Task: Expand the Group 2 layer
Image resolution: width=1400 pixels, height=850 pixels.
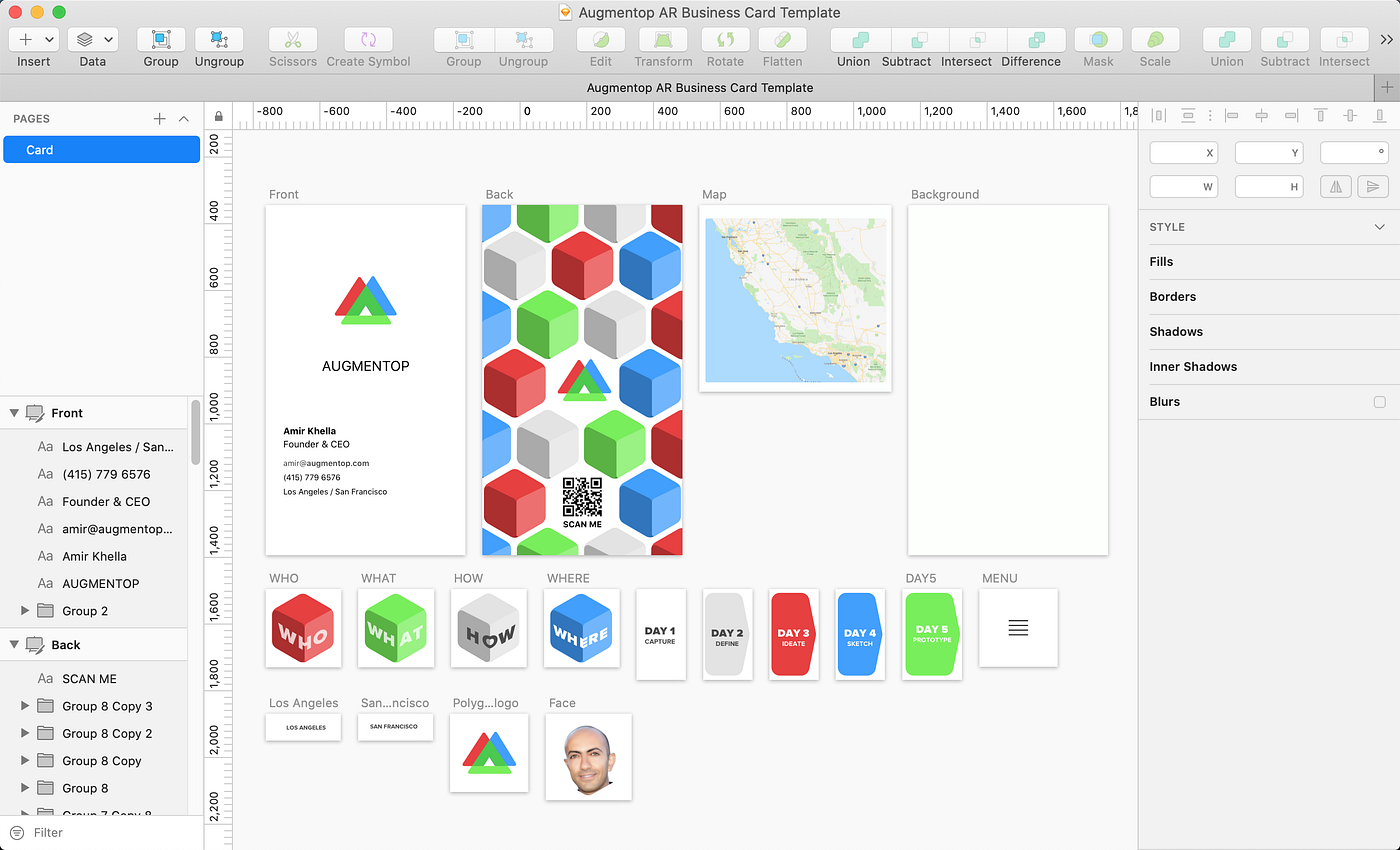Action: (x=25, y=611)
